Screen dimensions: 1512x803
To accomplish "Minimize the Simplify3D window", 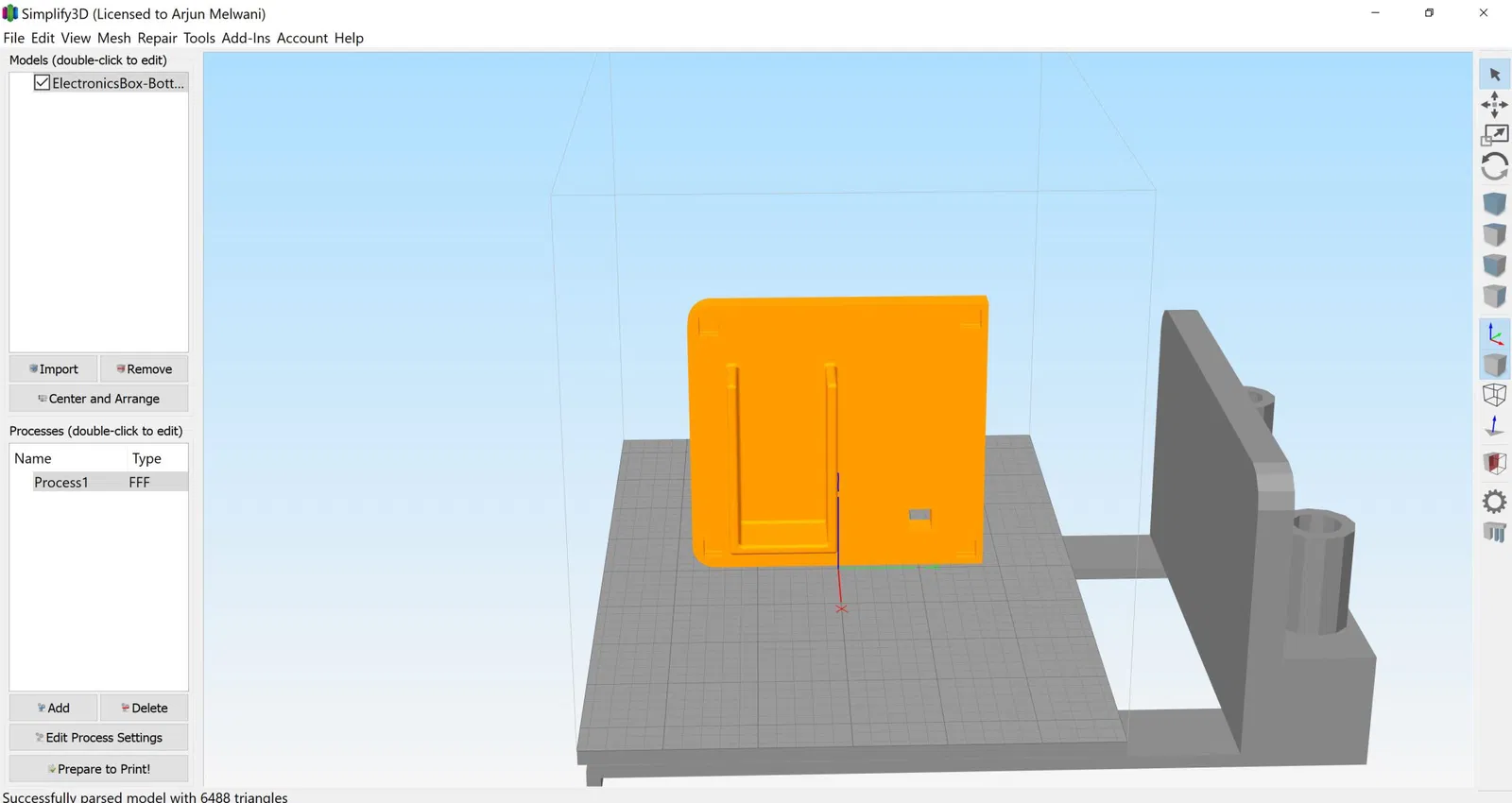I will (1375, 13).
